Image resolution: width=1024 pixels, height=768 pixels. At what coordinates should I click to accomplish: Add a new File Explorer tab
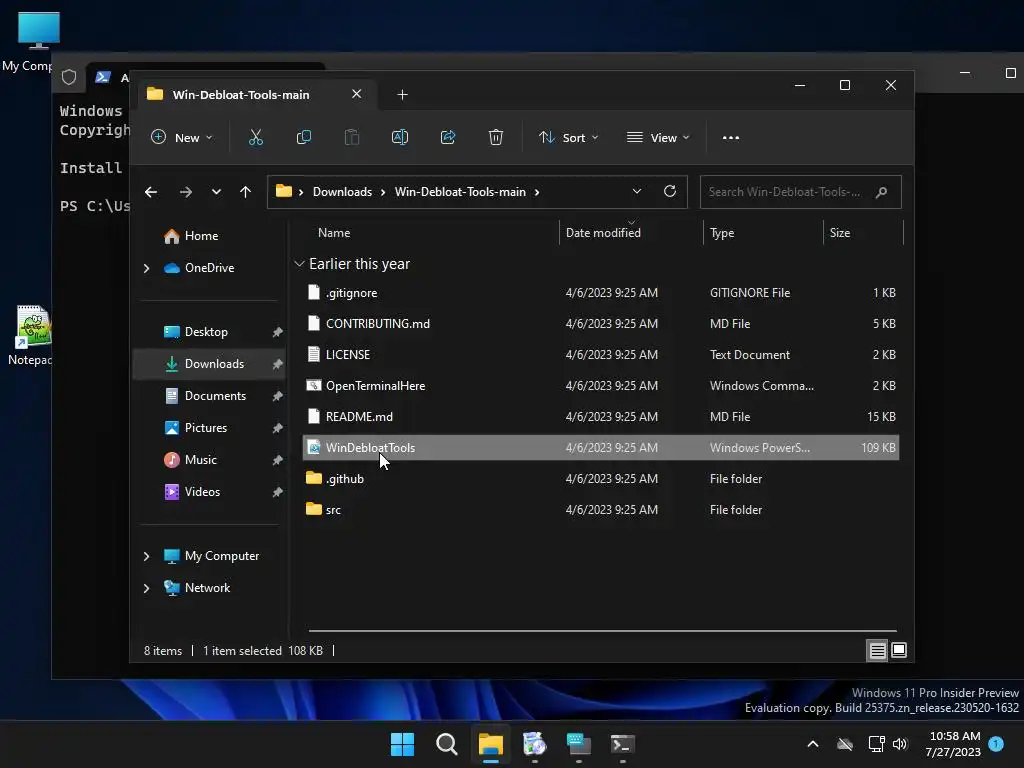(402, 95)
